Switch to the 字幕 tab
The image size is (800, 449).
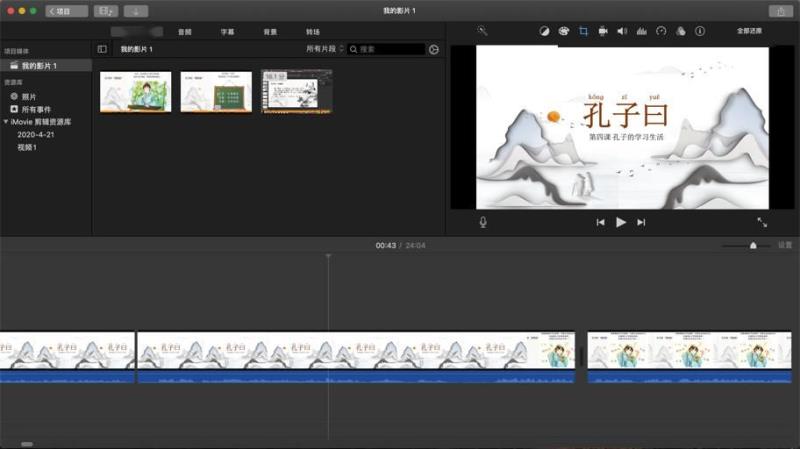[227, 32]
